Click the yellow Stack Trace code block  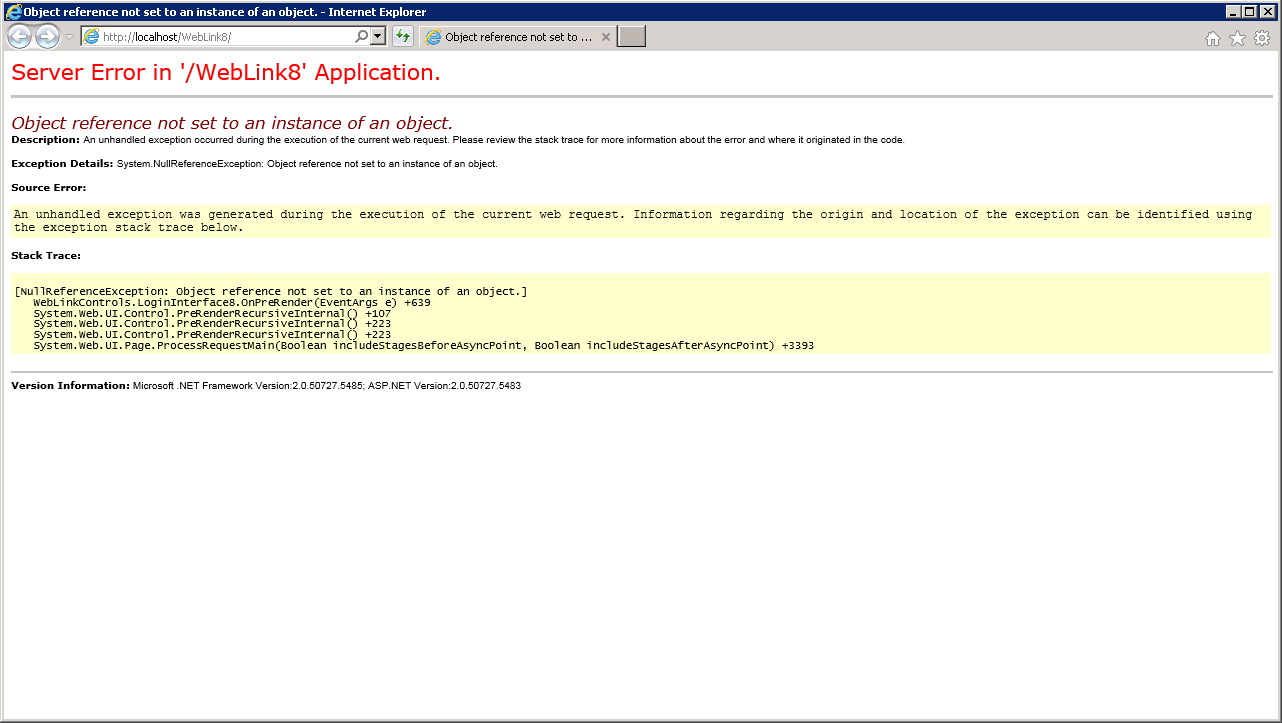(640, 314)
